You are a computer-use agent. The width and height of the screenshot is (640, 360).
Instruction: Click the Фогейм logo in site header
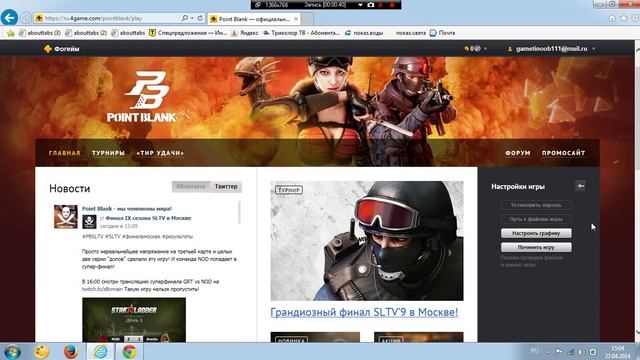coord(62,49)
